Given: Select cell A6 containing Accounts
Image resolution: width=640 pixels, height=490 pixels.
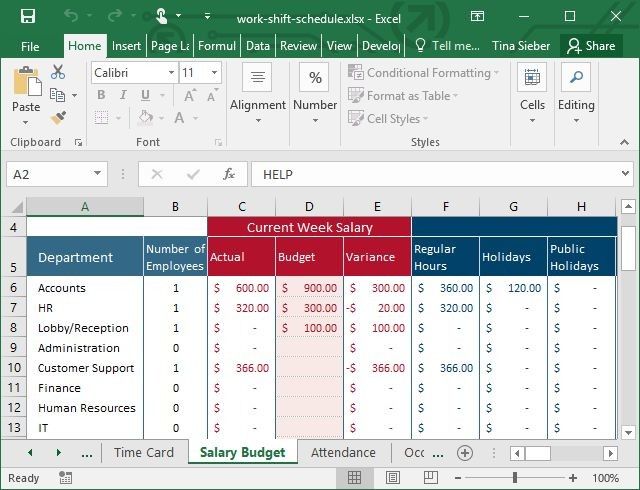Looking at the screenshot, I should click(84, 288).
